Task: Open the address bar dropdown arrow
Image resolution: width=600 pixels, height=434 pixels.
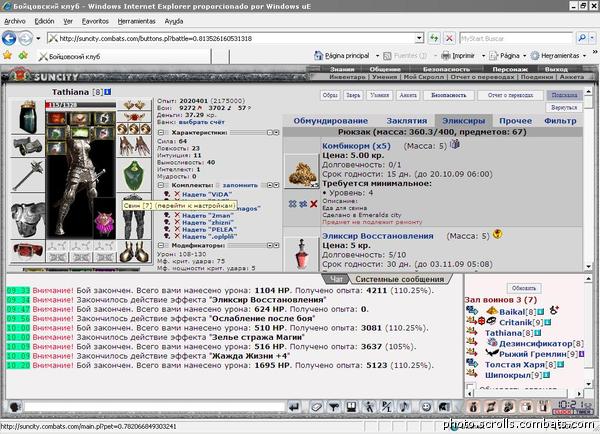Action: (419, 38)
